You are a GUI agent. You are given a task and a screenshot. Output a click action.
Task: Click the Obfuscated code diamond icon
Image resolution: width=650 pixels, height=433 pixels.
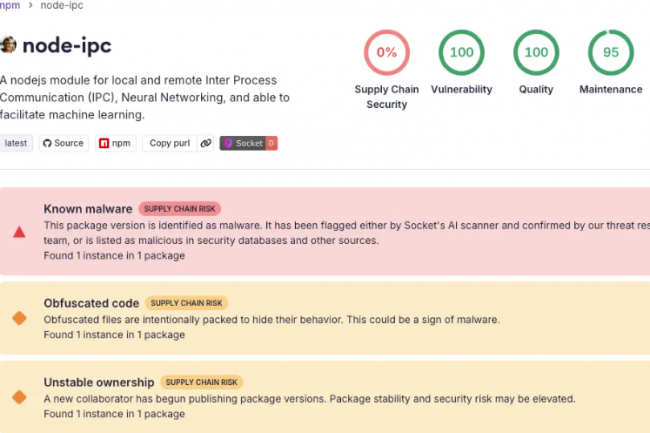pyautogui.click(x=19, y=318)
